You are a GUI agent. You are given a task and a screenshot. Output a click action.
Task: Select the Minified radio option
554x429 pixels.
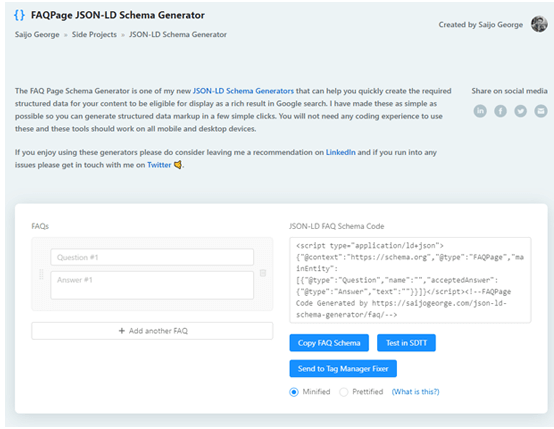click(x=294, y=392)
